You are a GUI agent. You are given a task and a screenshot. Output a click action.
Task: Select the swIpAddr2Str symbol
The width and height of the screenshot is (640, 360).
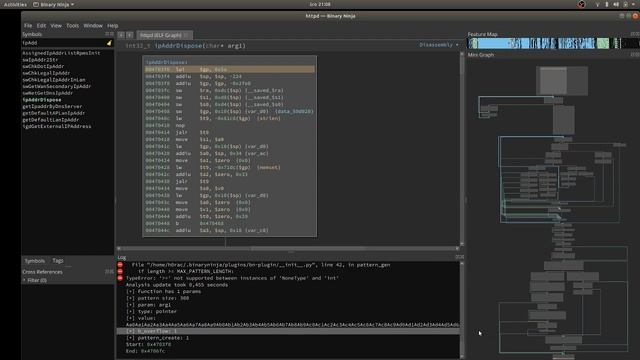pos(40,60)
